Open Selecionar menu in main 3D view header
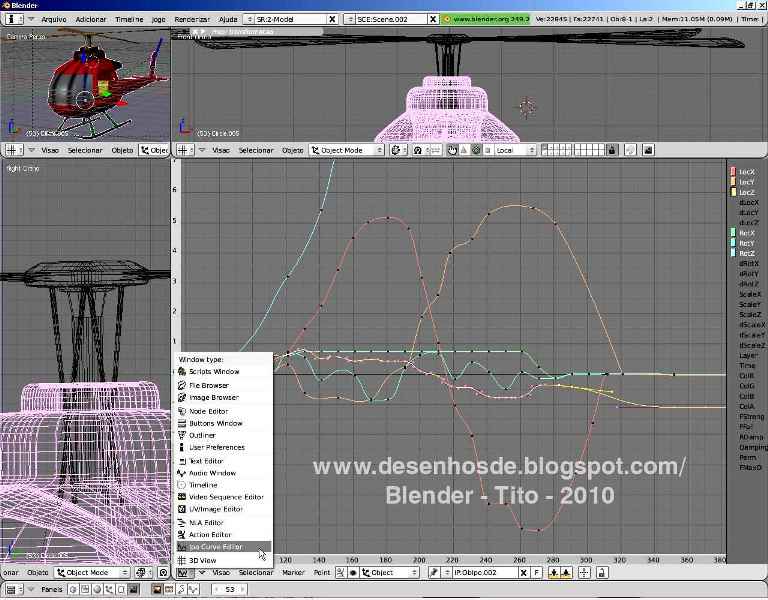Screen dimensions: 768x600 pos(256,150)
